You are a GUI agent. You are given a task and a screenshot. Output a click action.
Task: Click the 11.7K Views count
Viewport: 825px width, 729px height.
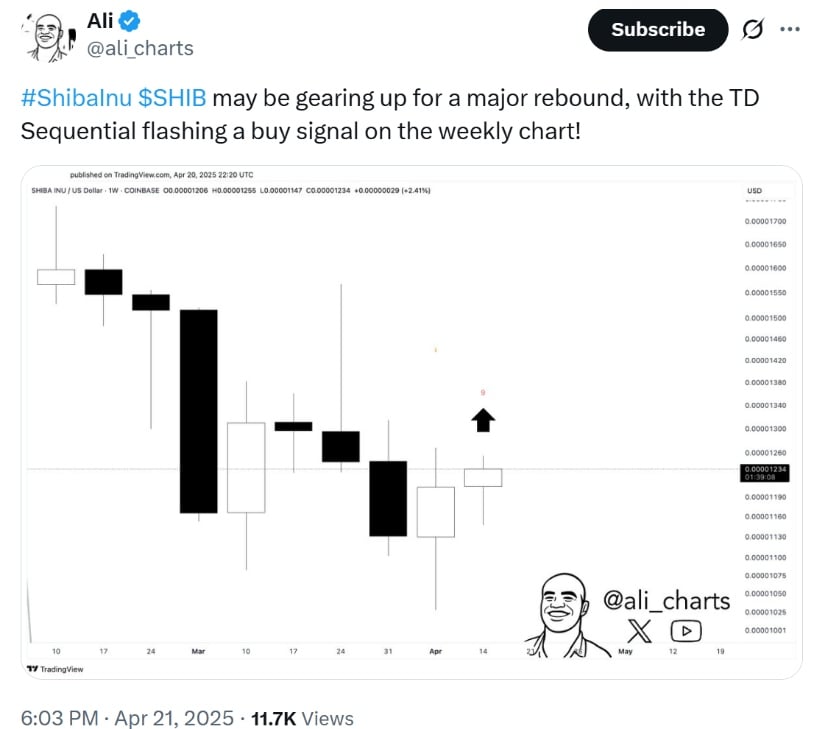coord(301,718)
